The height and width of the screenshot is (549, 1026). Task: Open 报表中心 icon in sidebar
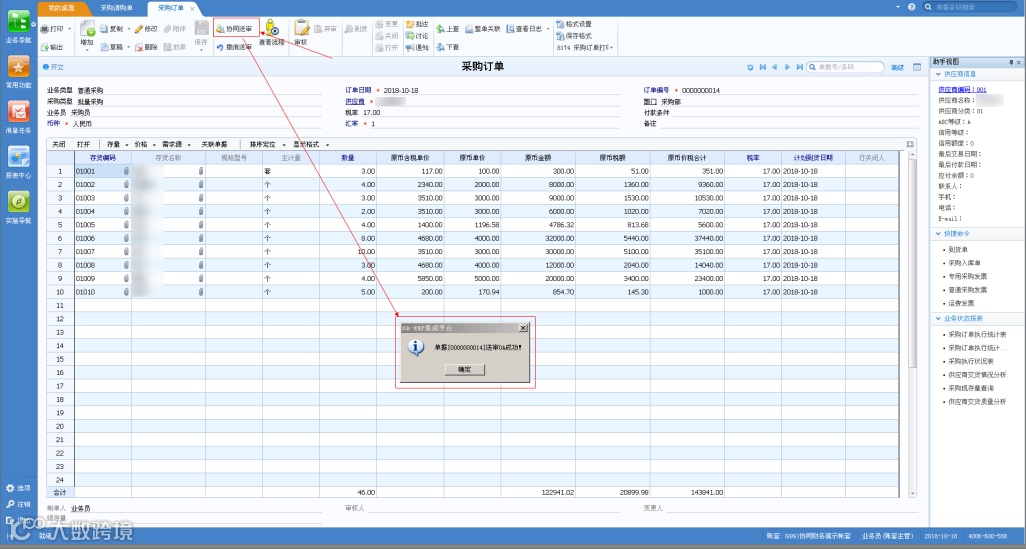click(x=18, y=157)
